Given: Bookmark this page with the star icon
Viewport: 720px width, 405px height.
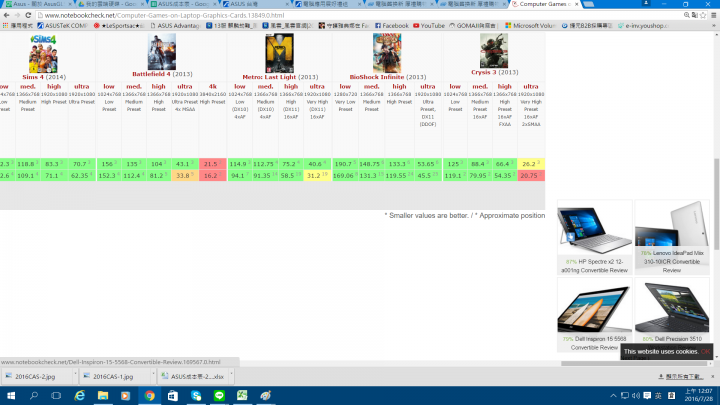Looking at the screenshot, I should [703, 15].
